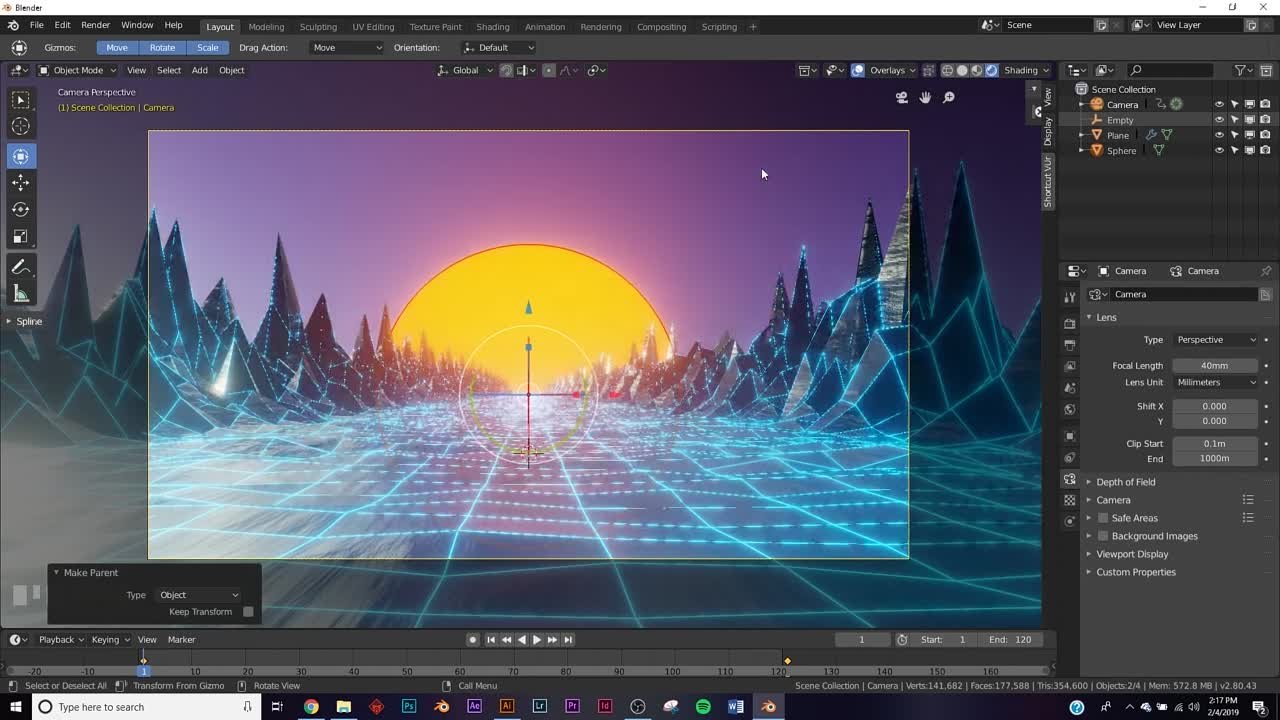Enable the Scale transform gizmo button
Image resolution: width=1280 pixels, height=720 pixels.
(208, 47)
